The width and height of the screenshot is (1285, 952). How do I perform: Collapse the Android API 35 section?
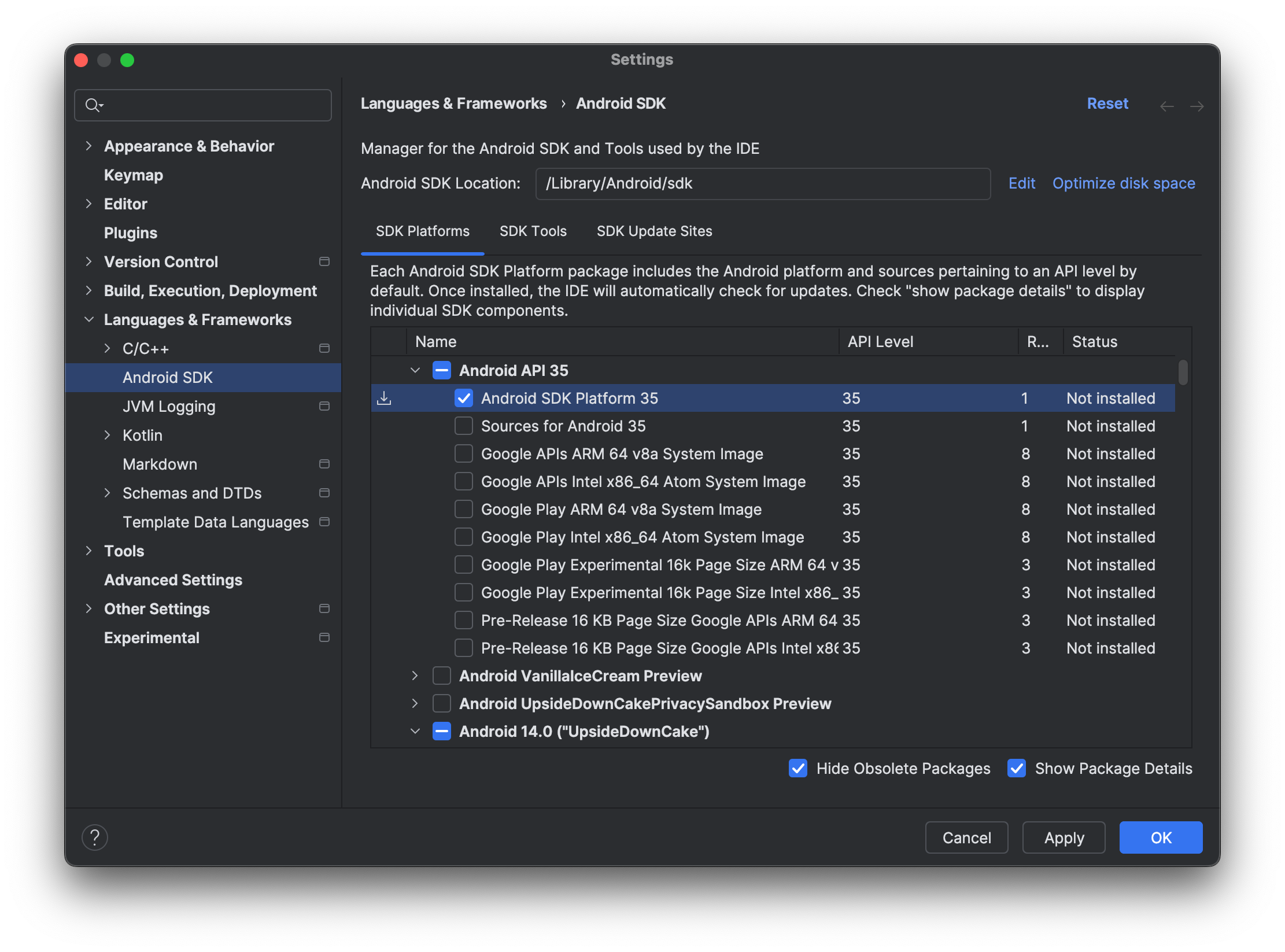[415, 370]
